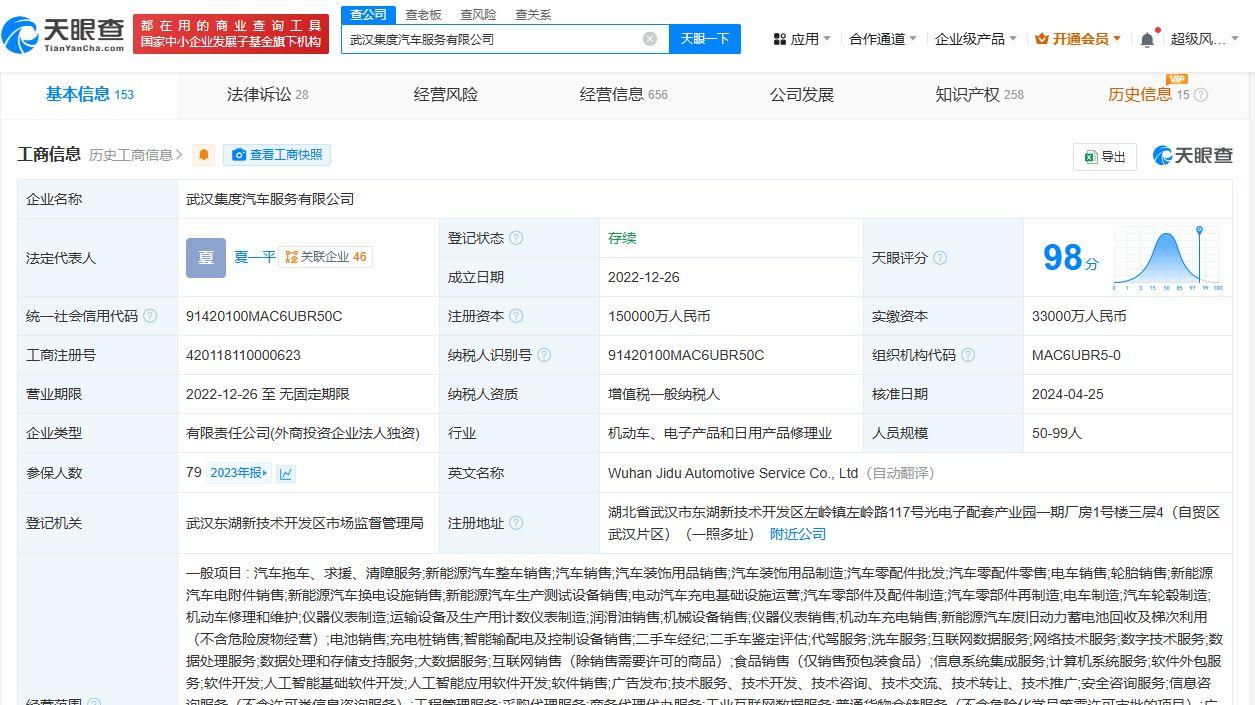Click help icon next to 历史信息
This screenshot has height=705, width=1255.
[x=1201, y=95]
